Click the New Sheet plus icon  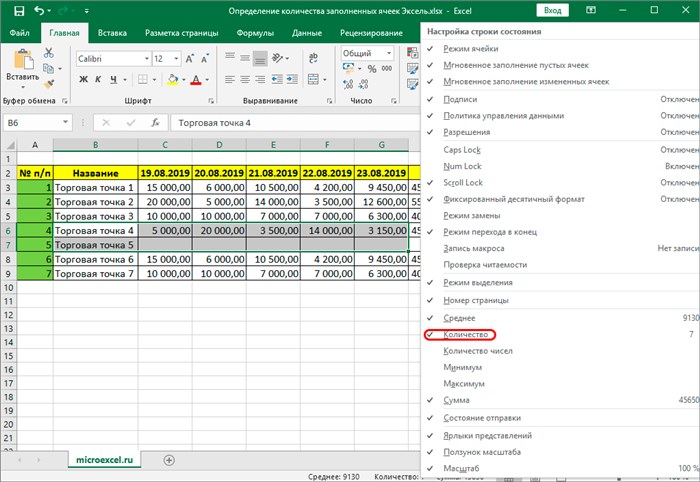click(x=169, y=460)
